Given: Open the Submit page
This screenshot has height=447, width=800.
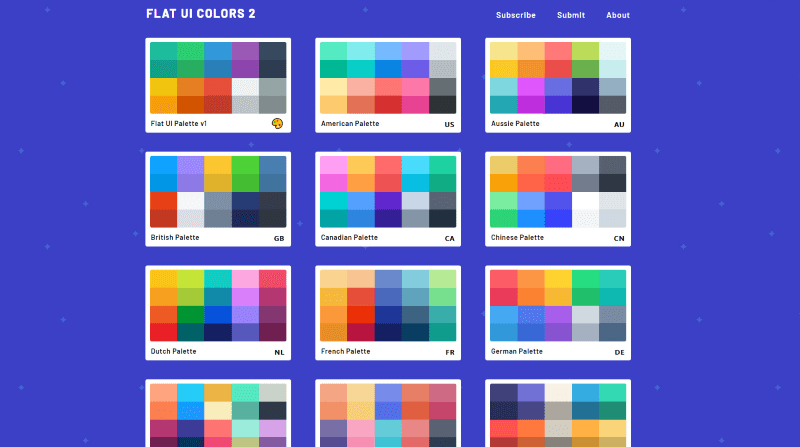Looking at the screenshot, I should 571,15.
